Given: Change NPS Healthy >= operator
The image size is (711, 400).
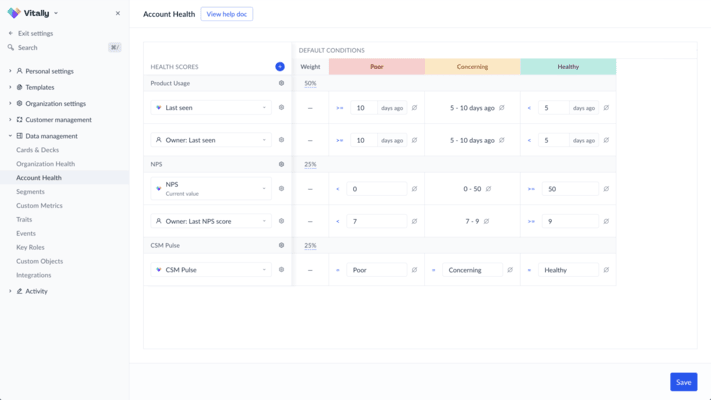Looking at the screenshot, I should point(531,189).
